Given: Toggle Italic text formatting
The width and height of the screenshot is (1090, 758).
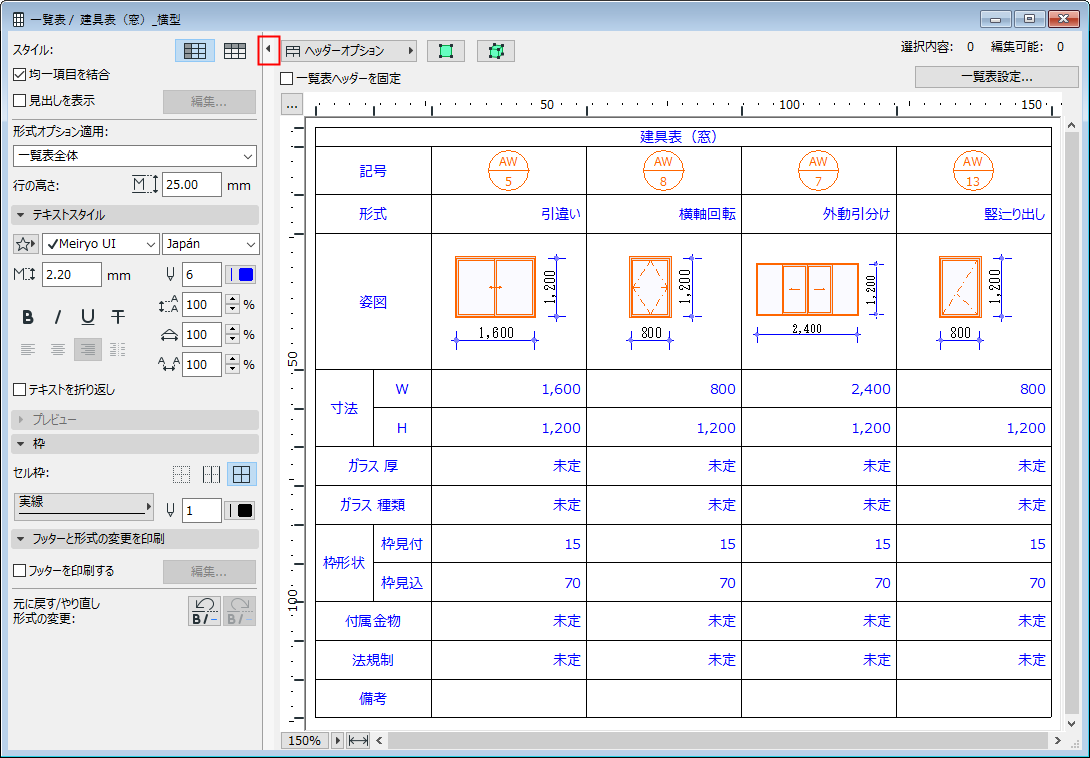Looking at the screenshot, I should coord(58,317).
